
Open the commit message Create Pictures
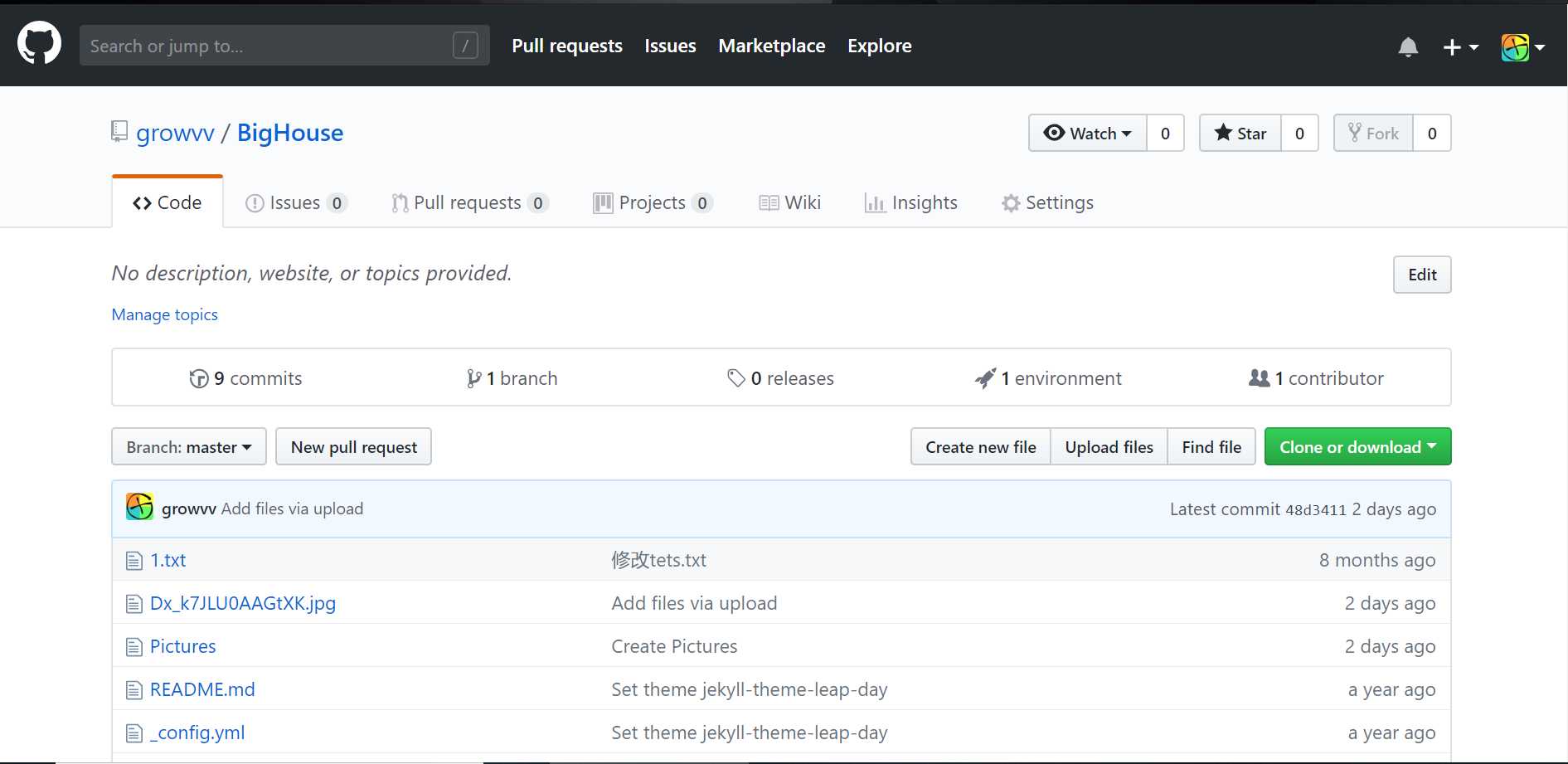pos(674,646)
